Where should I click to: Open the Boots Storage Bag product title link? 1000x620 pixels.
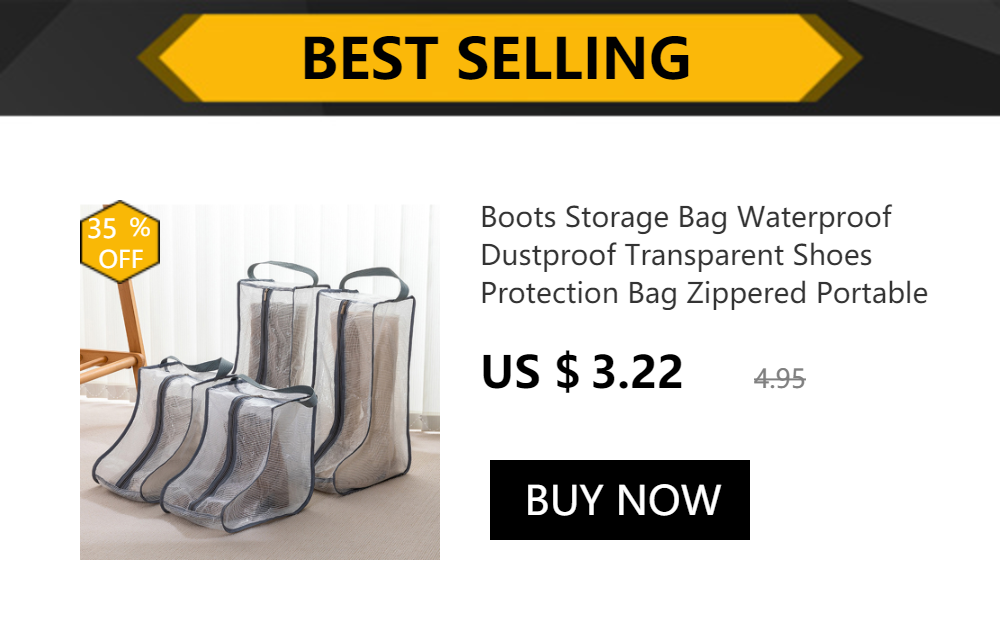(704, 255)
